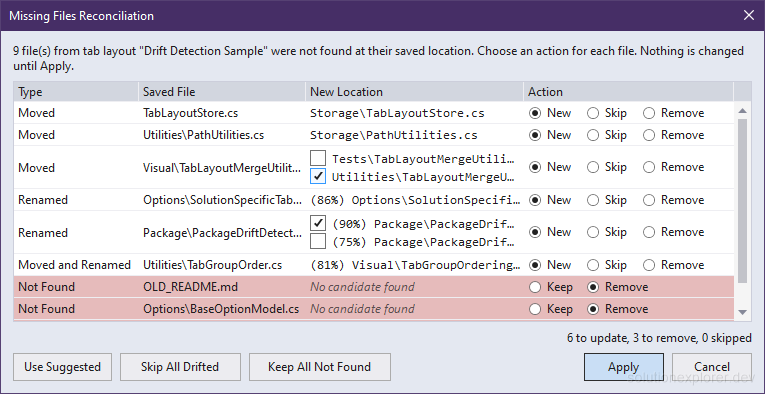Click the (81%) Visual\TabGroupOrdering cell
The width and height of the screenshot is (765, 394).
pos(414,265)
